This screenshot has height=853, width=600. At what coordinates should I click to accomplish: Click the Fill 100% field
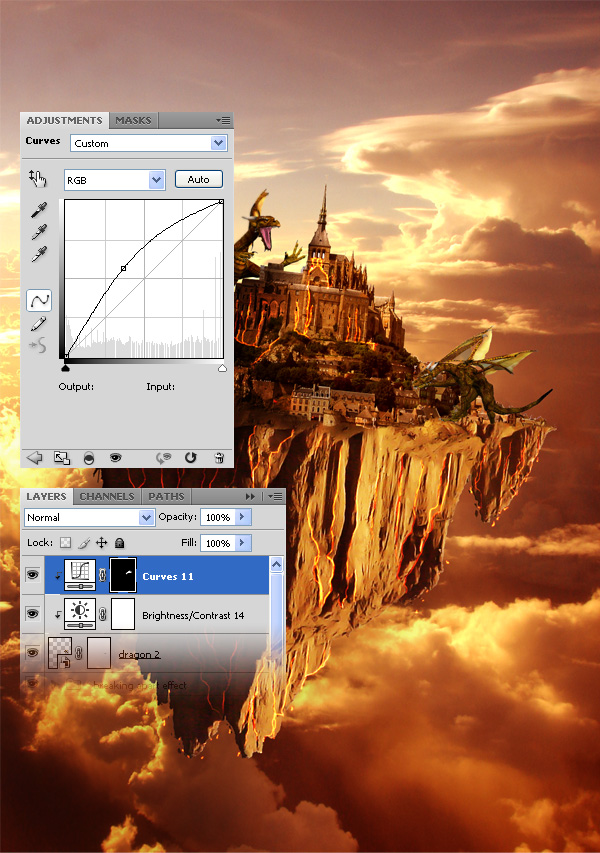pos(218,543)
